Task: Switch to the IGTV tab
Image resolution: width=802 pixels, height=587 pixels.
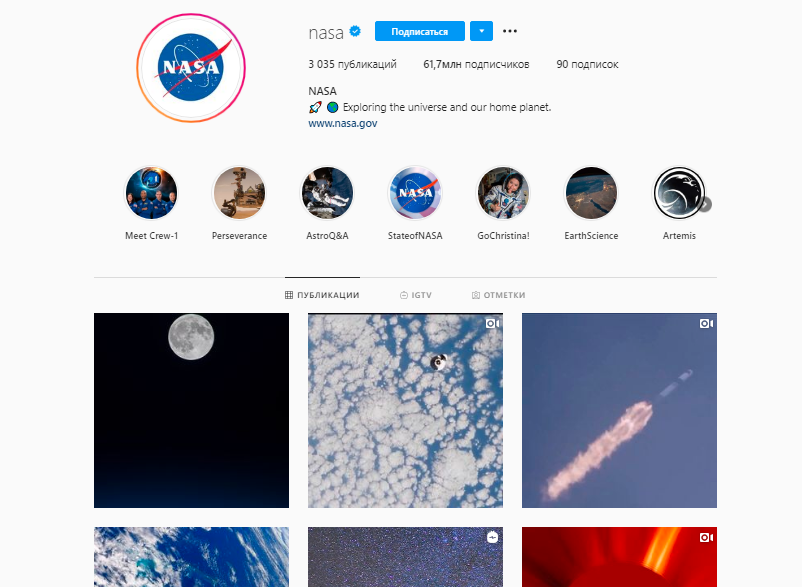Action: (416, 295)
